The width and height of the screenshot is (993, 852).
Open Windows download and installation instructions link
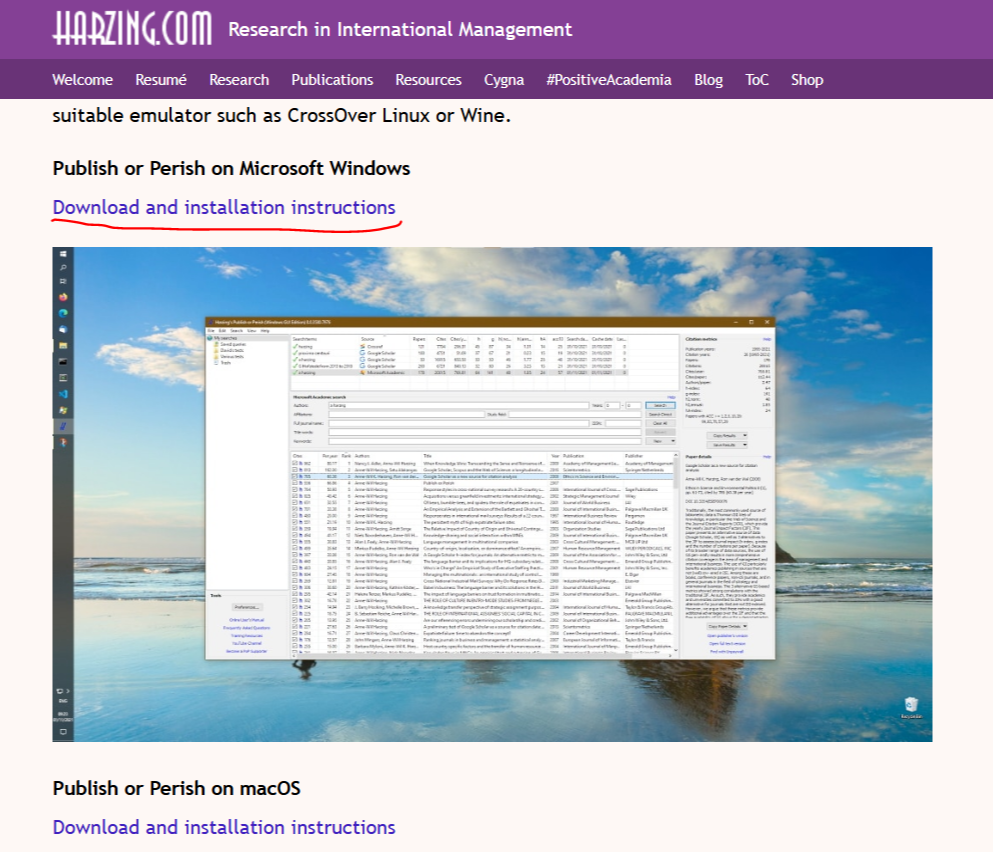tap(224, 207)
